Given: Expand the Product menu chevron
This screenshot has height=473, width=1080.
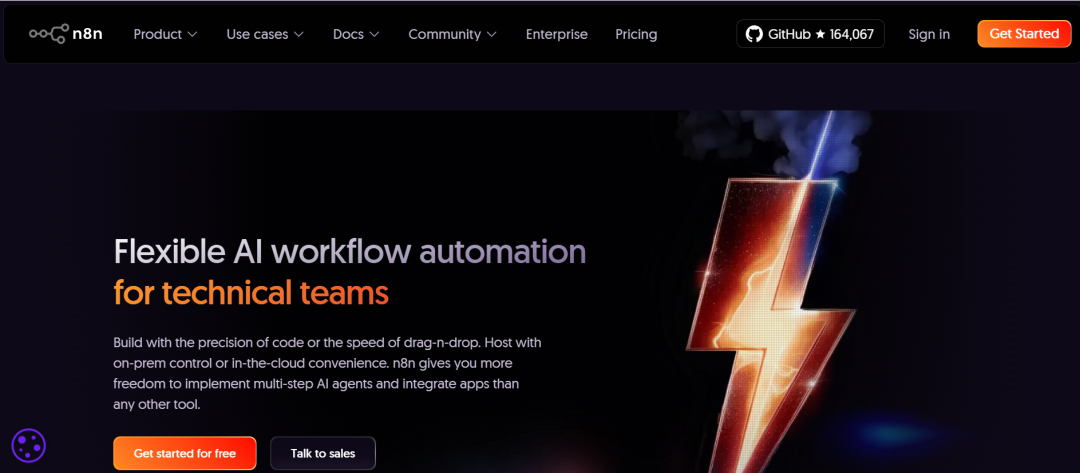Looking at the screenshot, I should click(192, 34).
